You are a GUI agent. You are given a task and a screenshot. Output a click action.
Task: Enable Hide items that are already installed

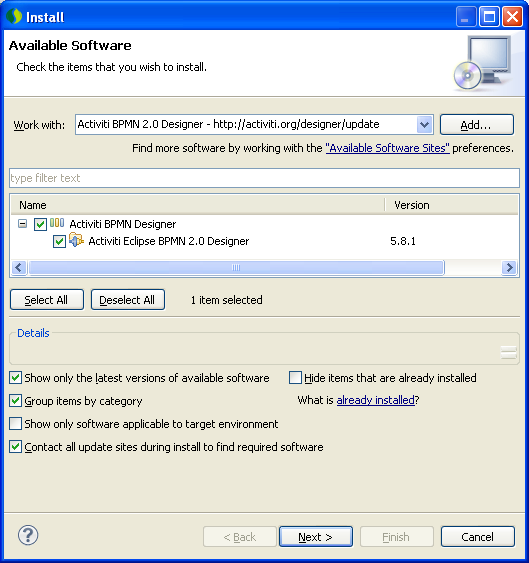point(295,378)
